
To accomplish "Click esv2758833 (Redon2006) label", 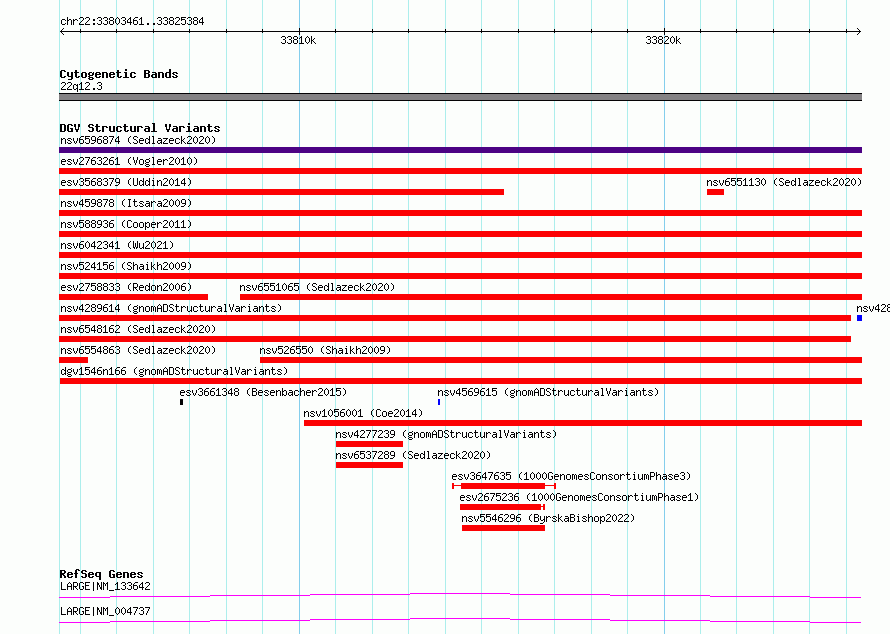I will point(126,287).
